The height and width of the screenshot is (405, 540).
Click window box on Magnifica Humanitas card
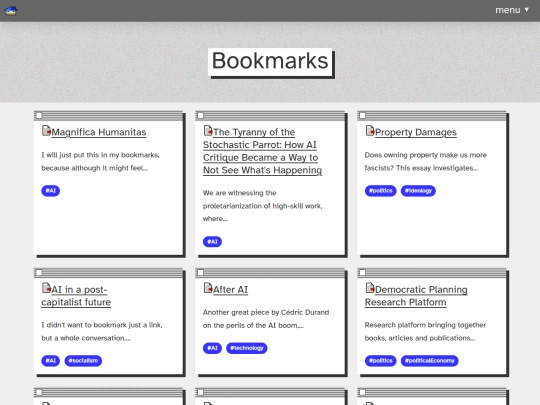(39, 115)
